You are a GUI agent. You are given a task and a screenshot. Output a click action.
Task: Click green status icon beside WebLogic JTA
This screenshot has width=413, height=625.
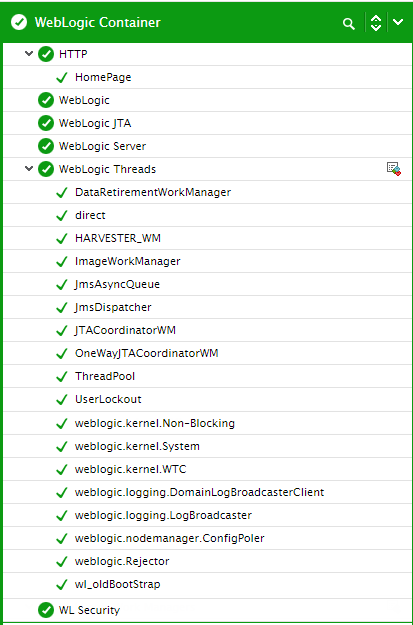point(46,123)
